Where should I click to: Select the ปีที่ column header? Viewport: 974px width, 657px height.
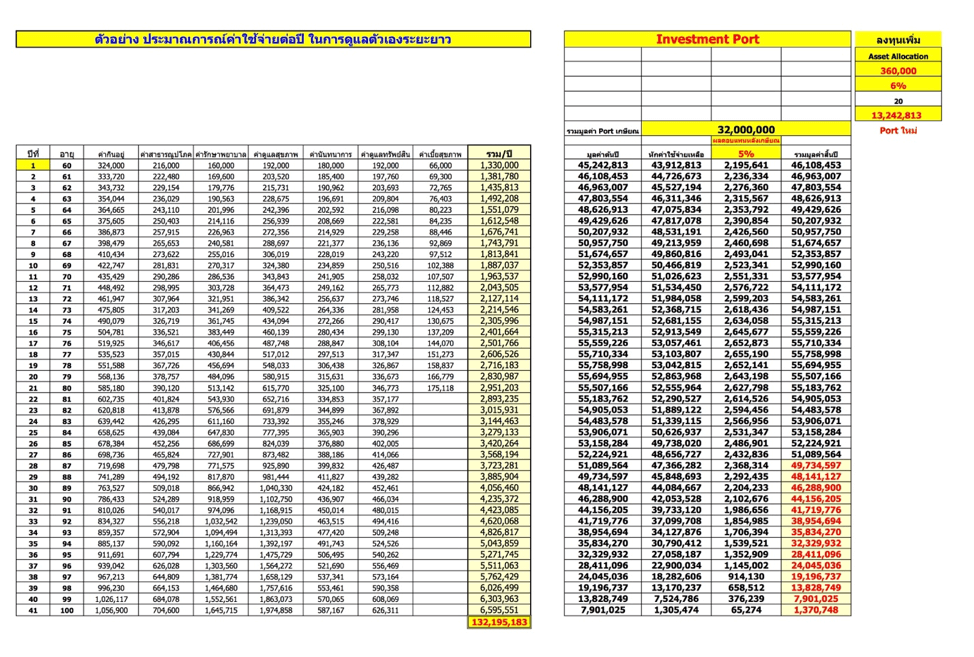coord(33,153)
